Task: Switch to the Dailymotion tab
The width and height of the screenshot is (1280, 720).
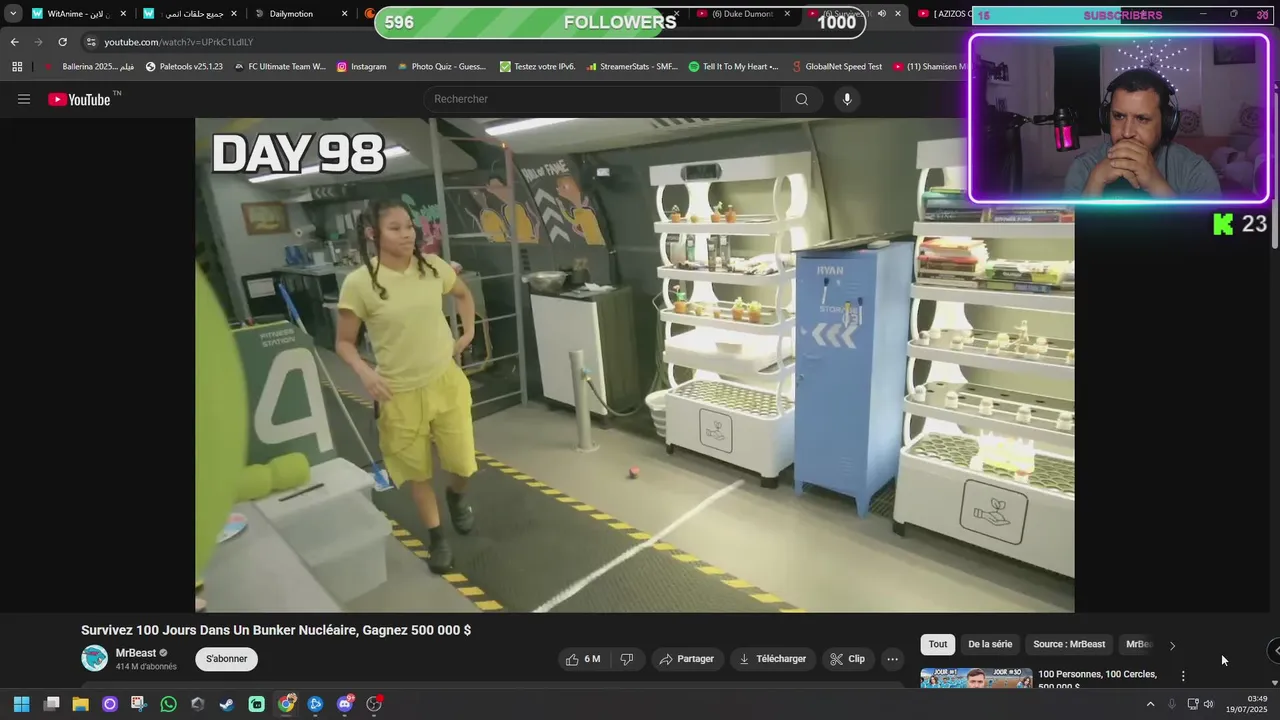Action: [300, 14]
